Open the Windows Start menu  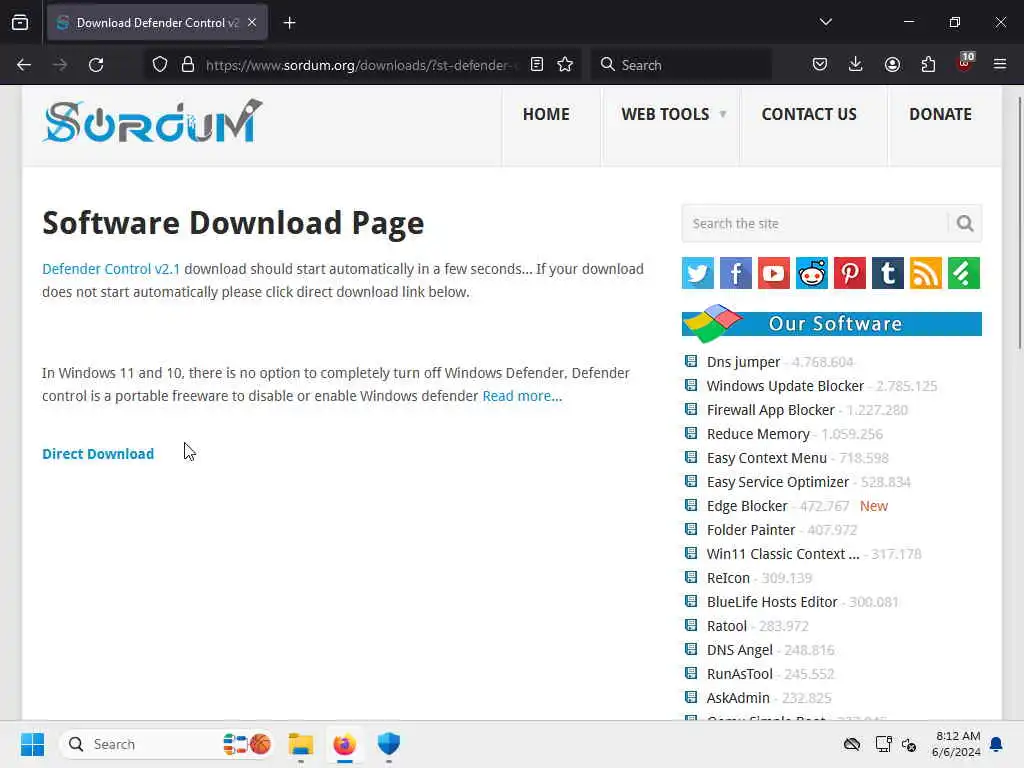pos(32,744)
